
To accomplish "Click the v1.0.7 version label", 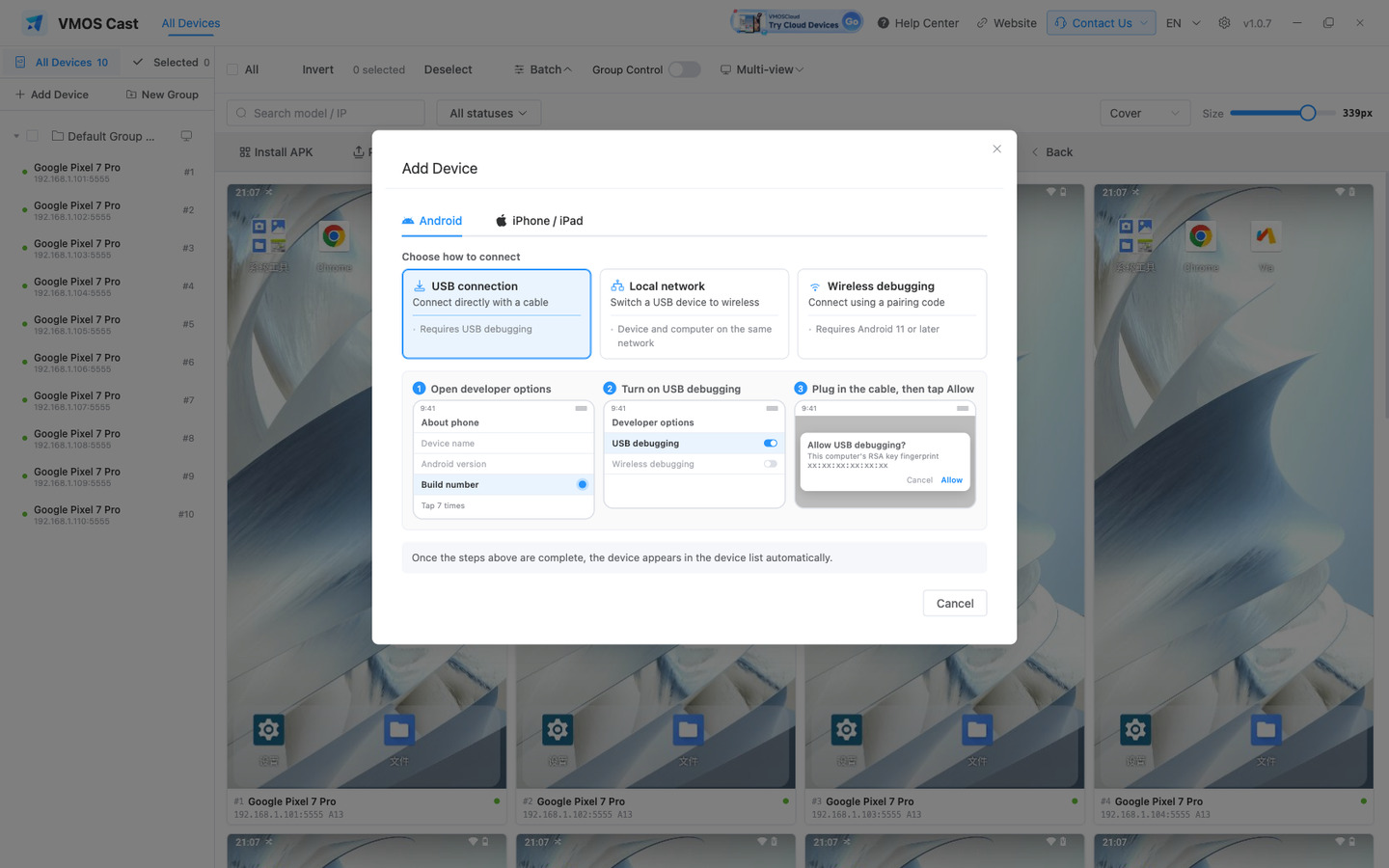I will coord(1257,23).
